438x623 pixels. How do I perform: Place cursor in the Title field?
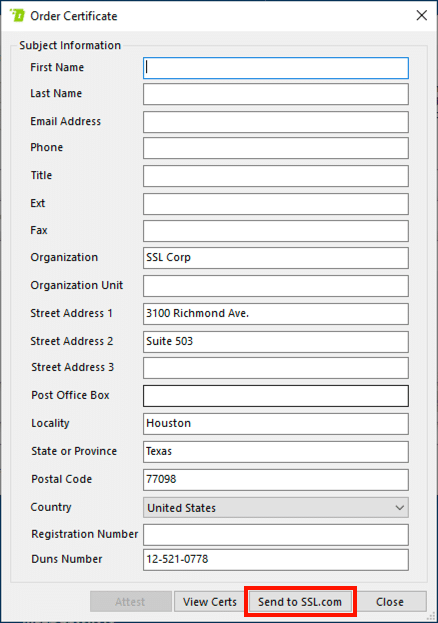click(x=275, y=176)
